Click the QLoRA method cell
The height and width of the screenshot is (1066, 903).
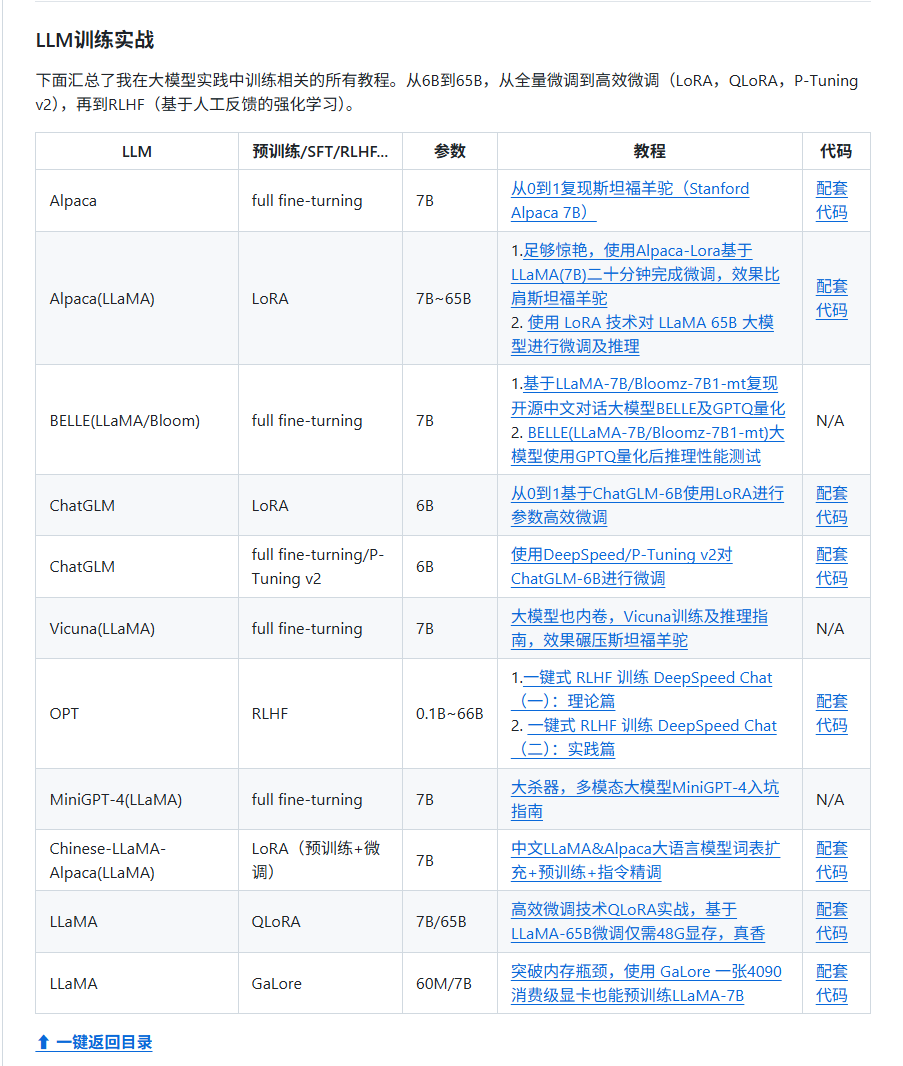pyautogui.click(x=320, y=921)
